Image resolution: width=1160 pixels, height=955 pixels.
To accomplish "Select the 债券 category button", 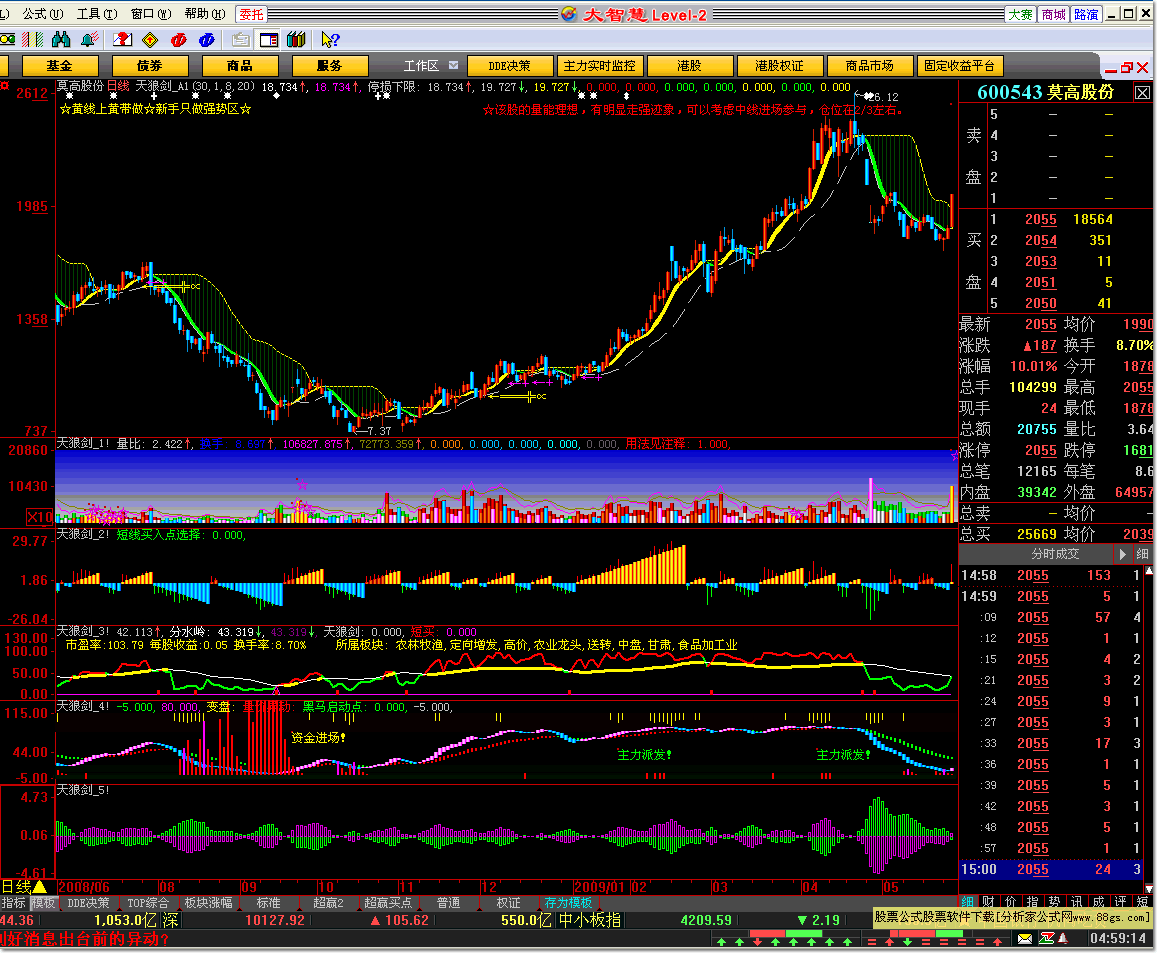I will click(149, 66).
